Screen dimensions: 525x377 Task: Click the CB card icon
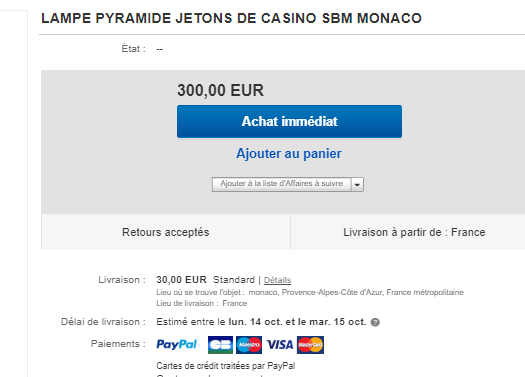[220, 345]
